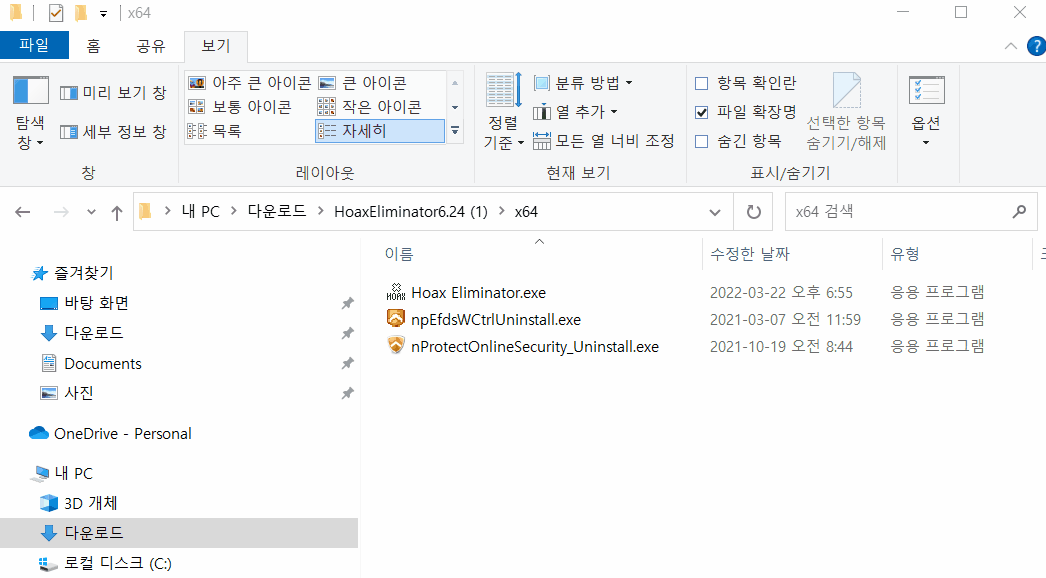Image resolution: width=1046 pixels, height=578 pixels.
Task: Select Hoax Eliminator.exe file
Action: 478,293
